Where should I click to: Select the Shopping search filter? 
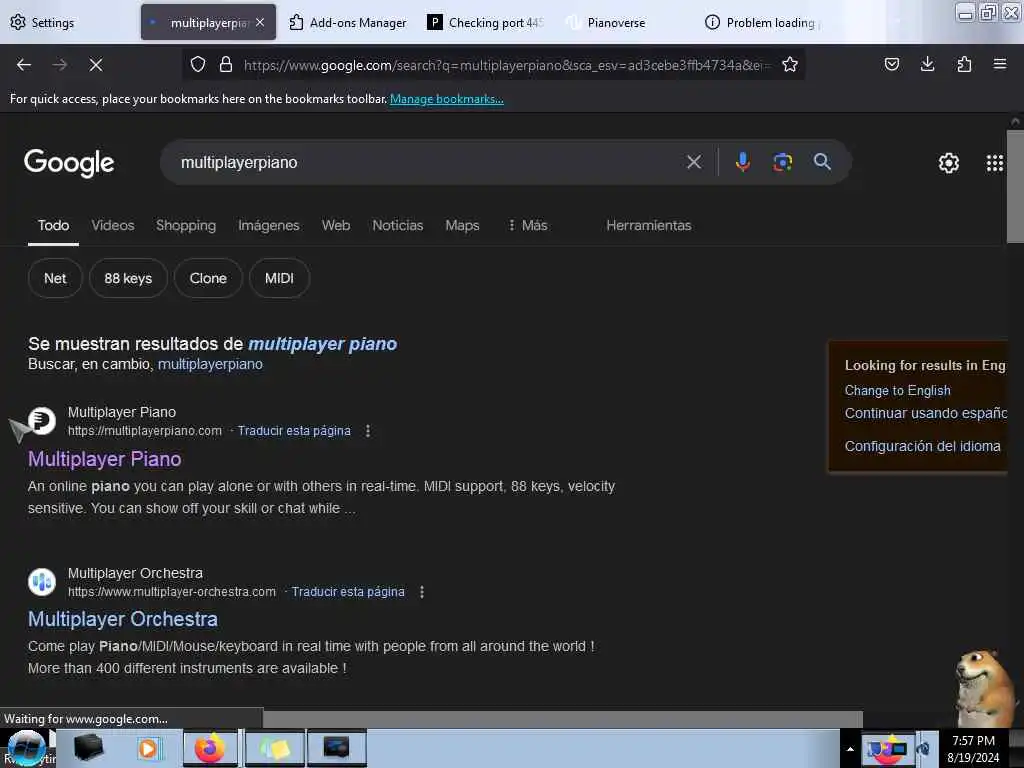click(186, 225)
